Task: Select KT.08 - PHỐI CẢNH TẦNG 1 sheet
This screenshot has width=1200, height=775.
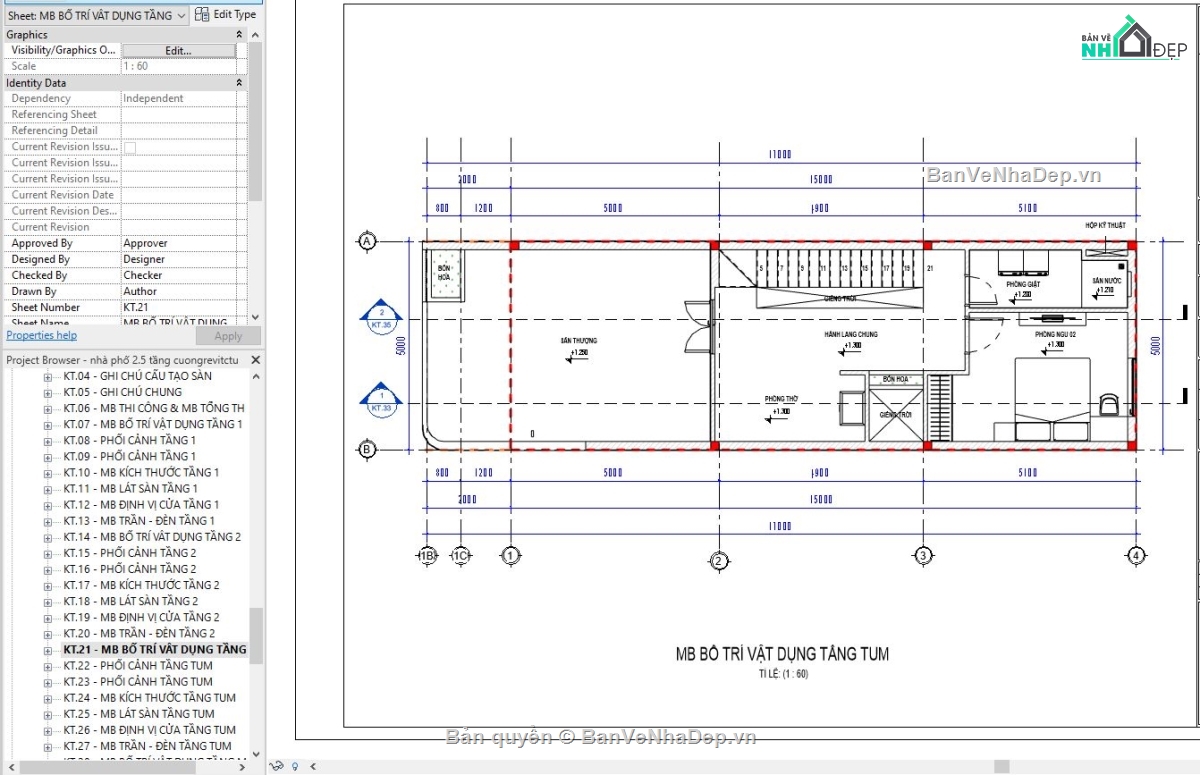Action: [129, 440]
